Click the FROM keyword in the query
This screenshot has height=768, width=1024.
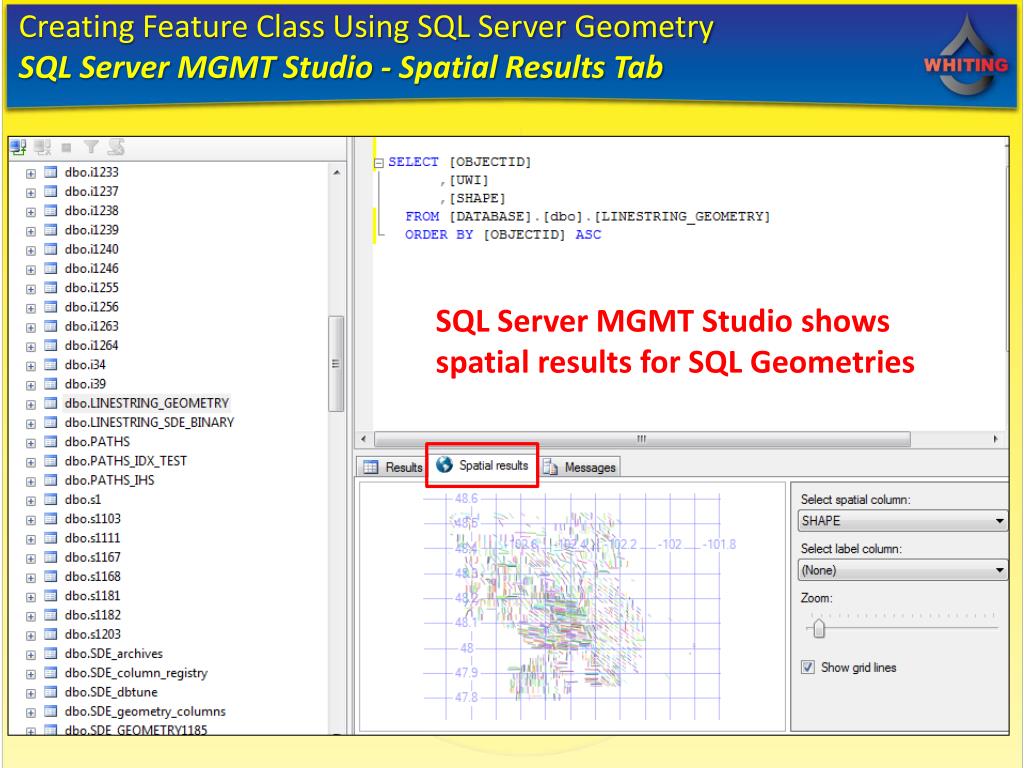[x=422, y=217]
